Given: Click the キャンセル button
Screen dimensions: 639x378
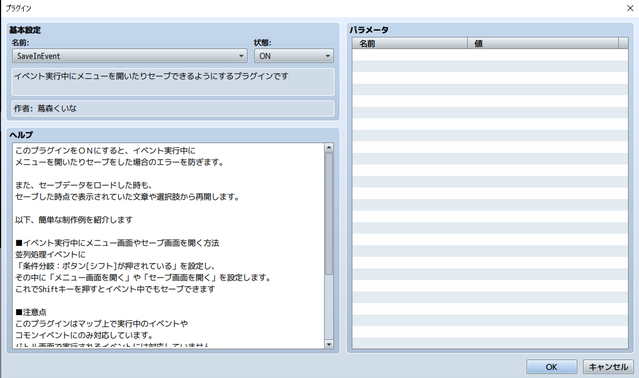Looking at the screenshot, I should tap(608, 367).
